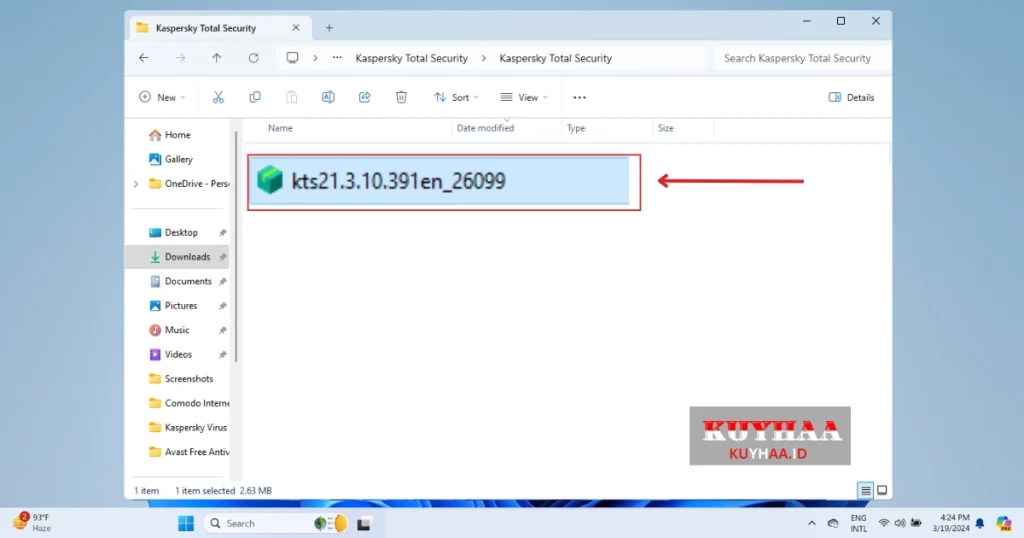1024x538 pixels.
Task: Sort by Name column header
Action: tap(280, 128)
